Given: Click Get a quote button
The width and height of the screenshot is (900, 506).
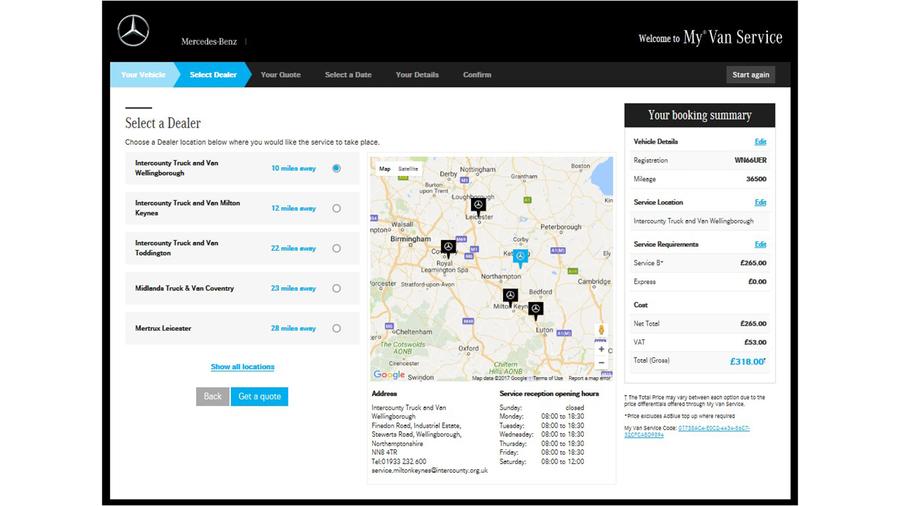Looking at the screenshot, I should coord(259,396).
